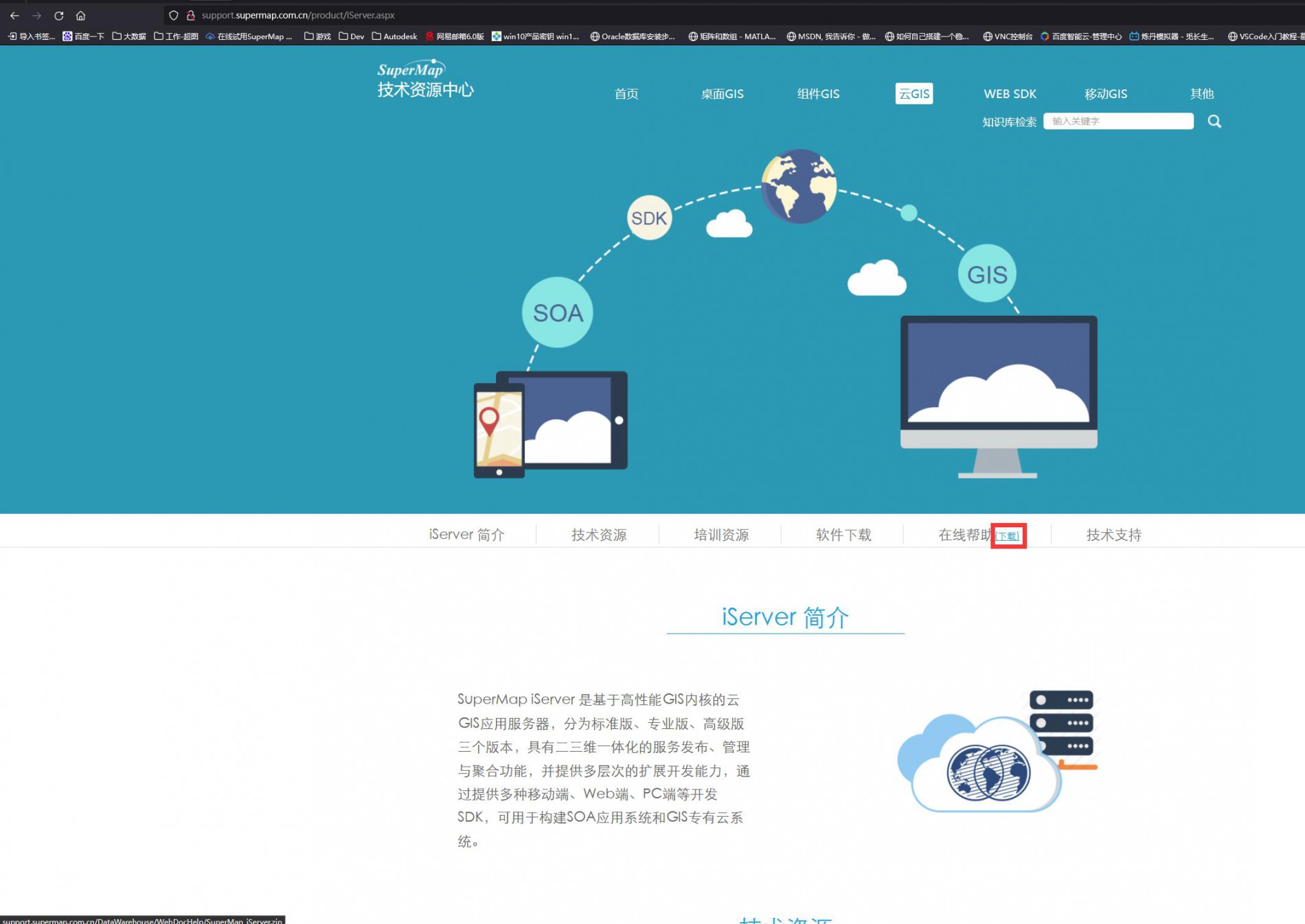Open the 百度智能云-管理中心 bookmark
The height and width of the screenshot is (924, 1305).
1081,36
